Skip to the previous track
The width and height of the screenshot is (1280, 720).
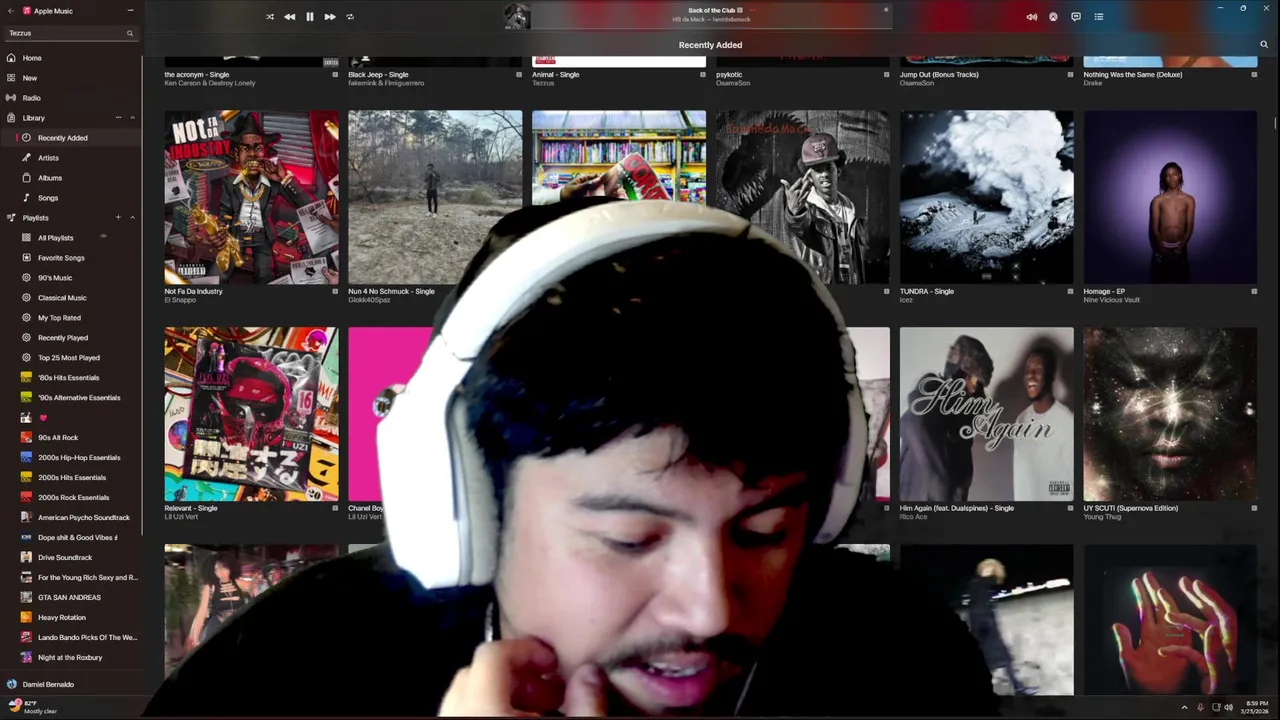(x=290, y=17)
